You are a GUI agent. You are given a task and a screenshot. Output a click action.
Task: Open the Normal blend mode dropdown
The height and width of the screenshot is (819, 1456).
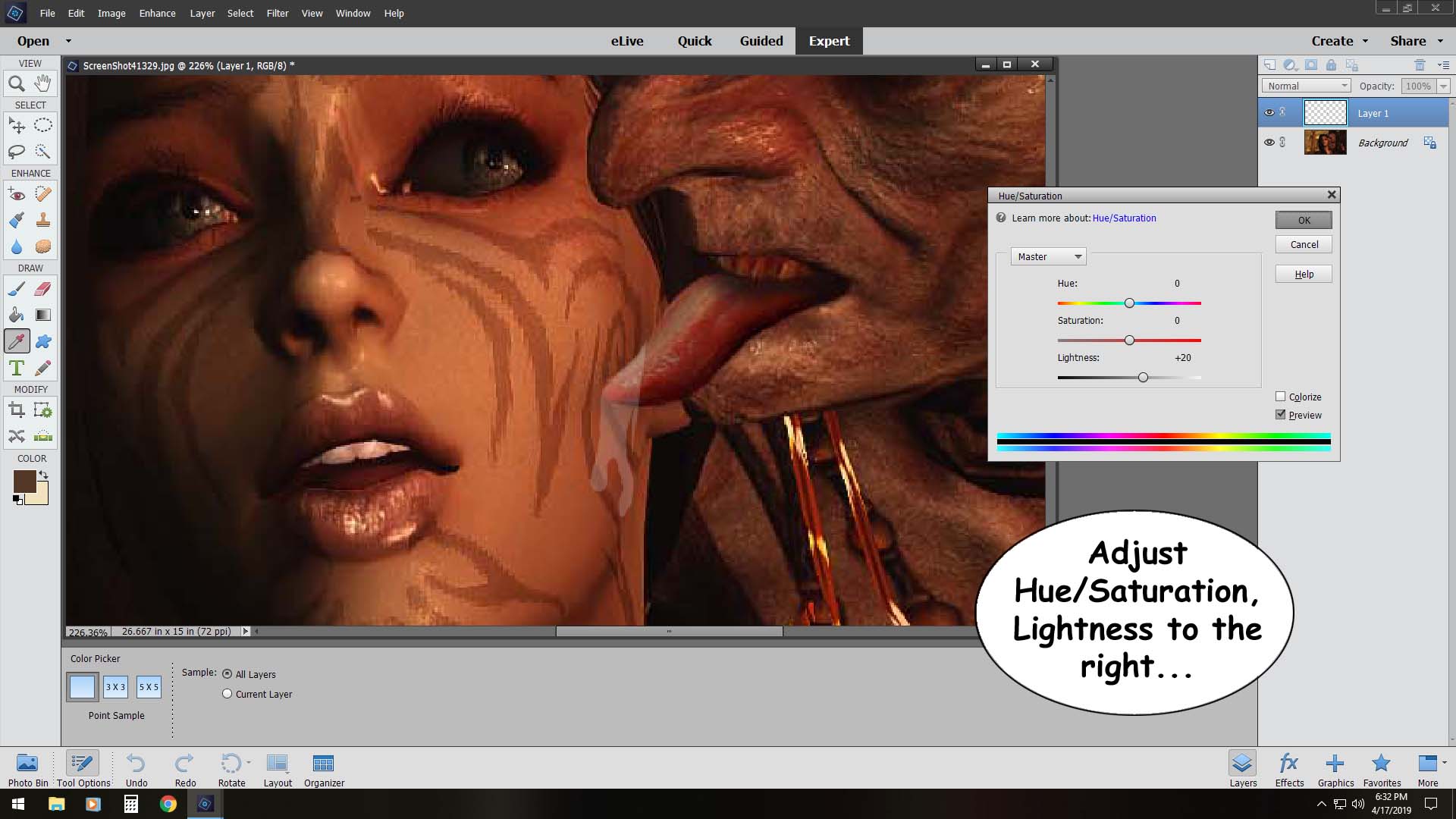pyautogui.click(x=1307, y=86)
